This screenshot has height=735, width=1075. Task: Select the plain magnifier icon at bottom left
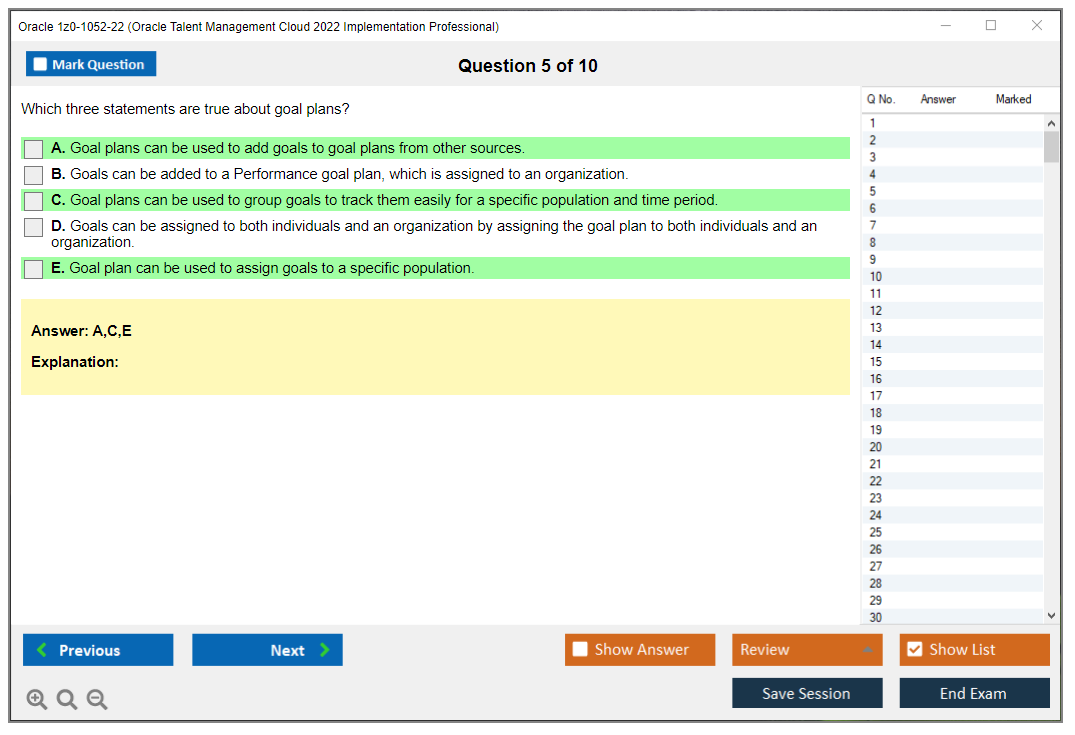(66, 699)
